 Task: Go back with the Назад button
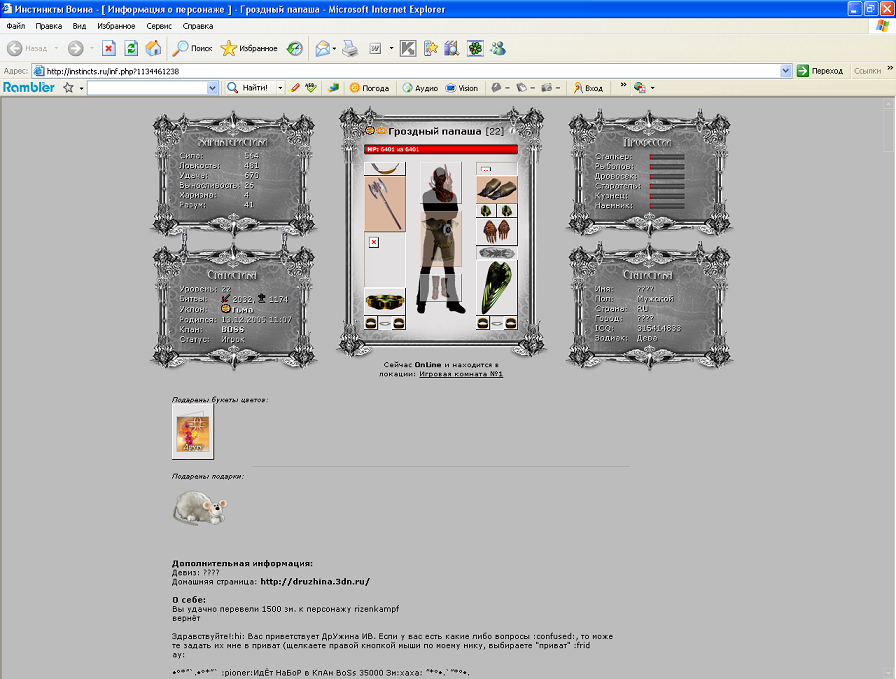27,49
